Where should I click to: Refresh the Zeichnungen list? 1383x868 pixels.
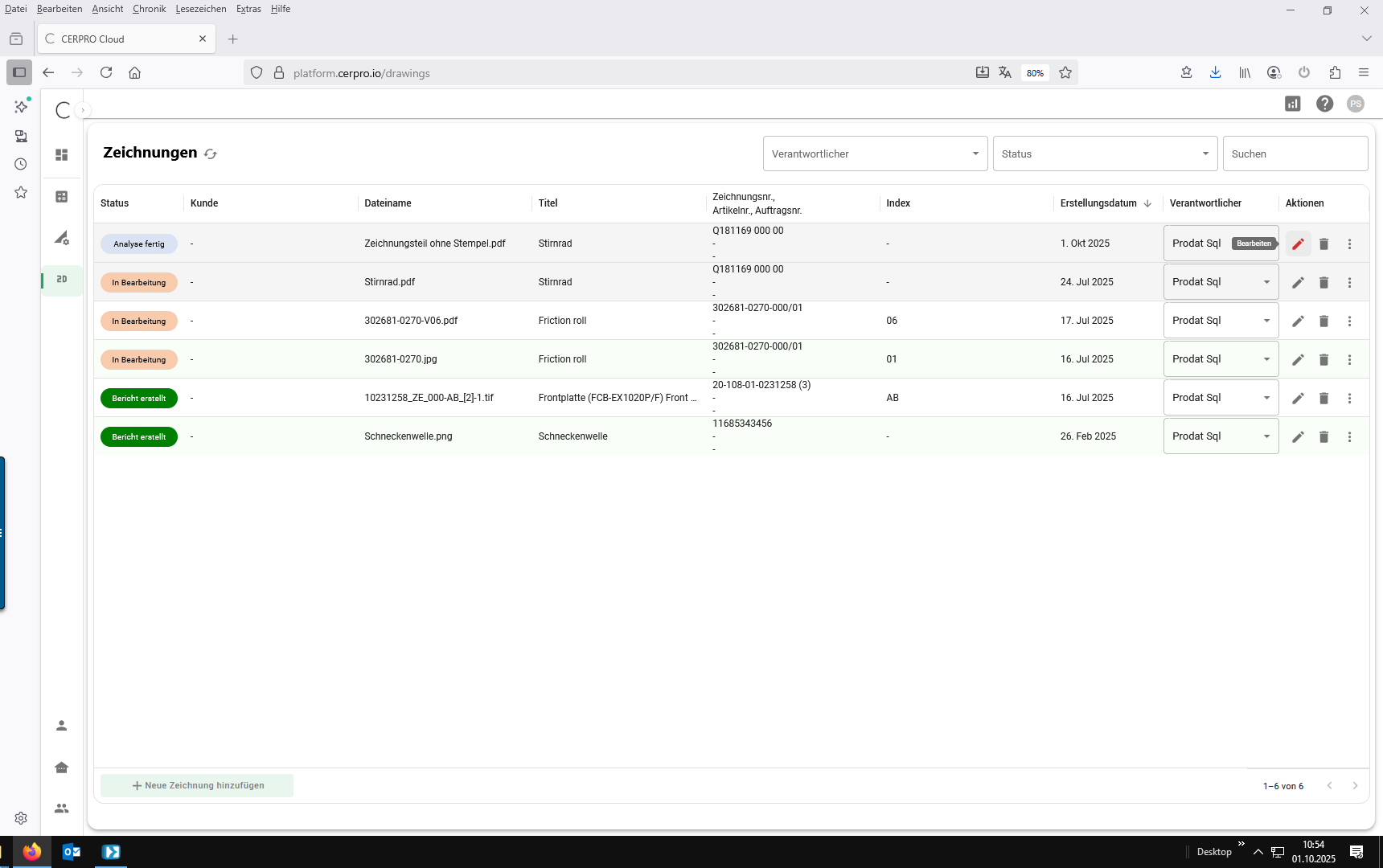coord(211,154)
